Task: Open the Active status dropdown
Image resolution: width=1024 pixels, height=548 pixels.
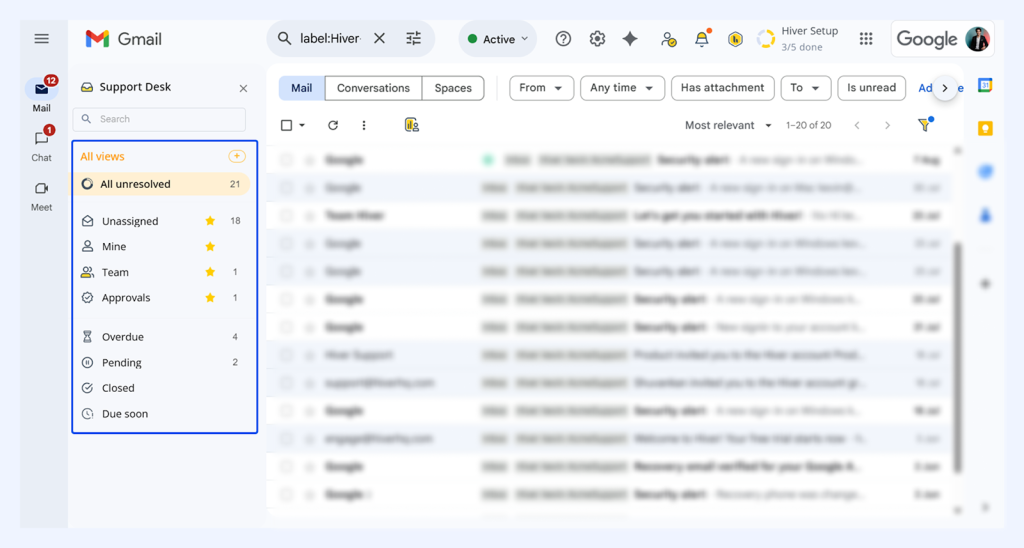Action: tap(498, 39)
